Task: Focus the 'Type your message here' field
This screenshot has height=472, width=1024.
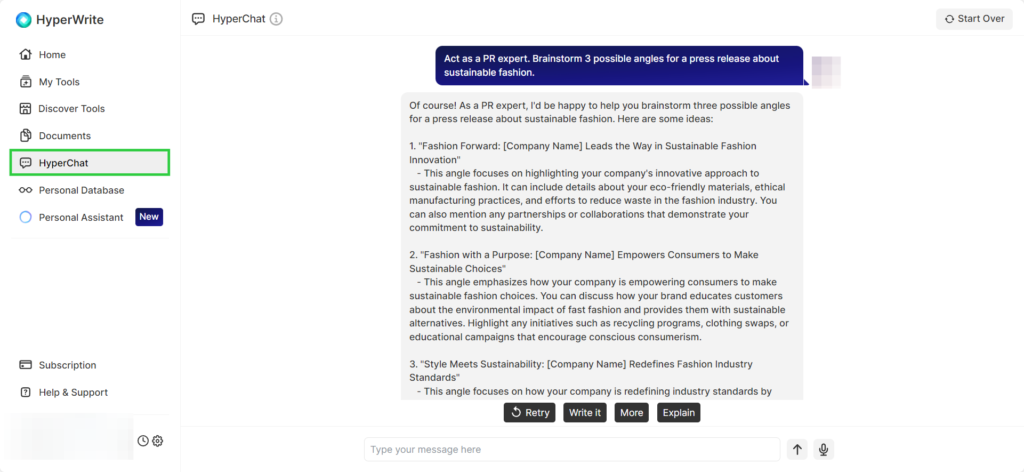Action: 571,450
